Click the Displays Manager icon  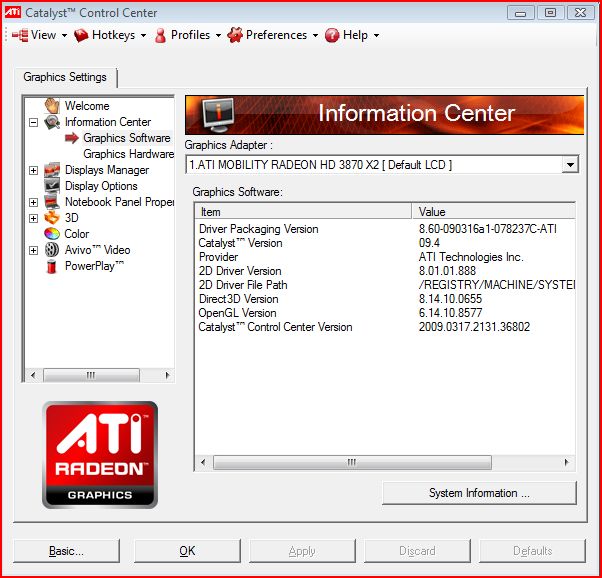point(52,170)
